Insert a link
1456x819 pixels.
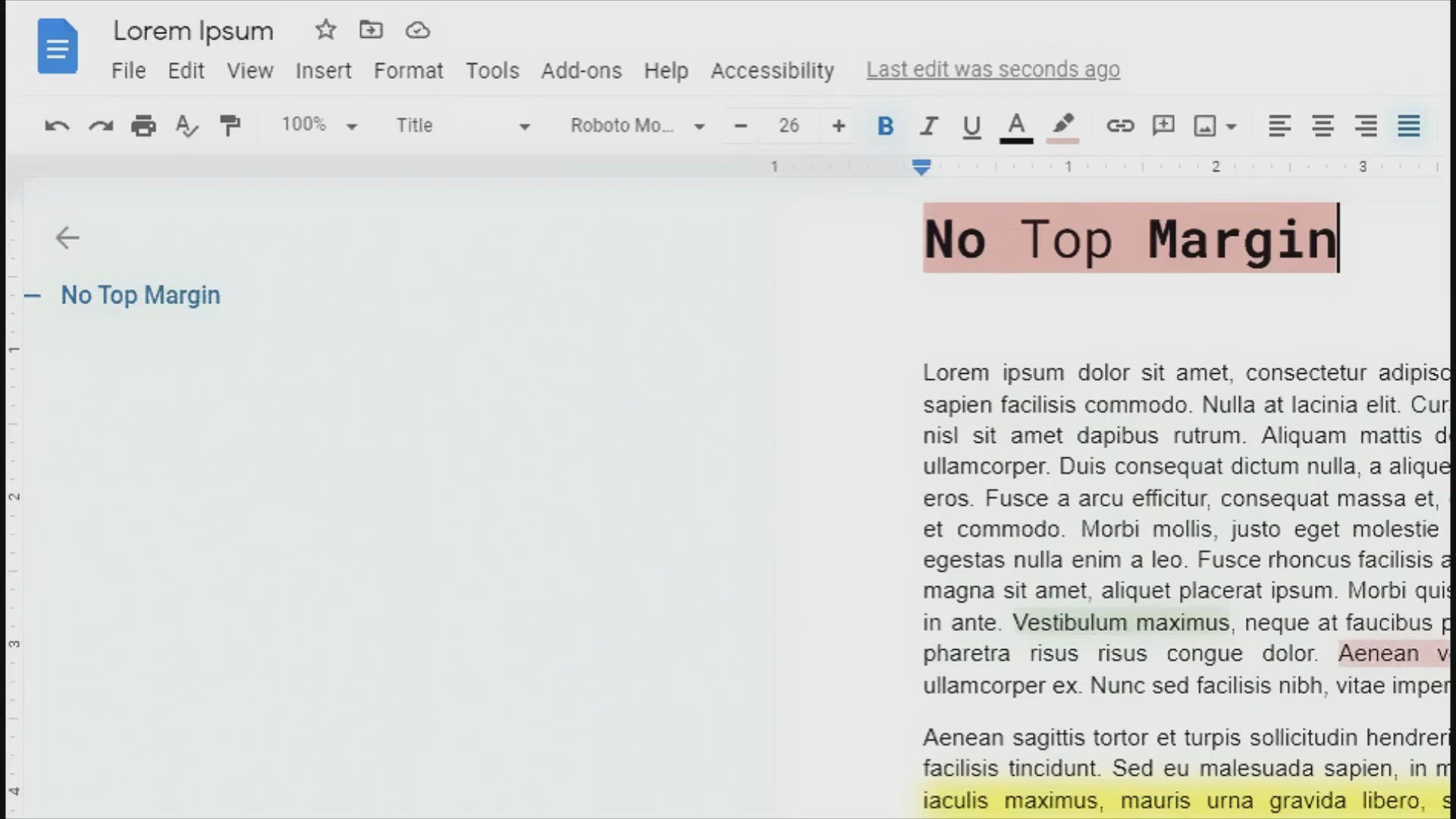coord(1120,126)
